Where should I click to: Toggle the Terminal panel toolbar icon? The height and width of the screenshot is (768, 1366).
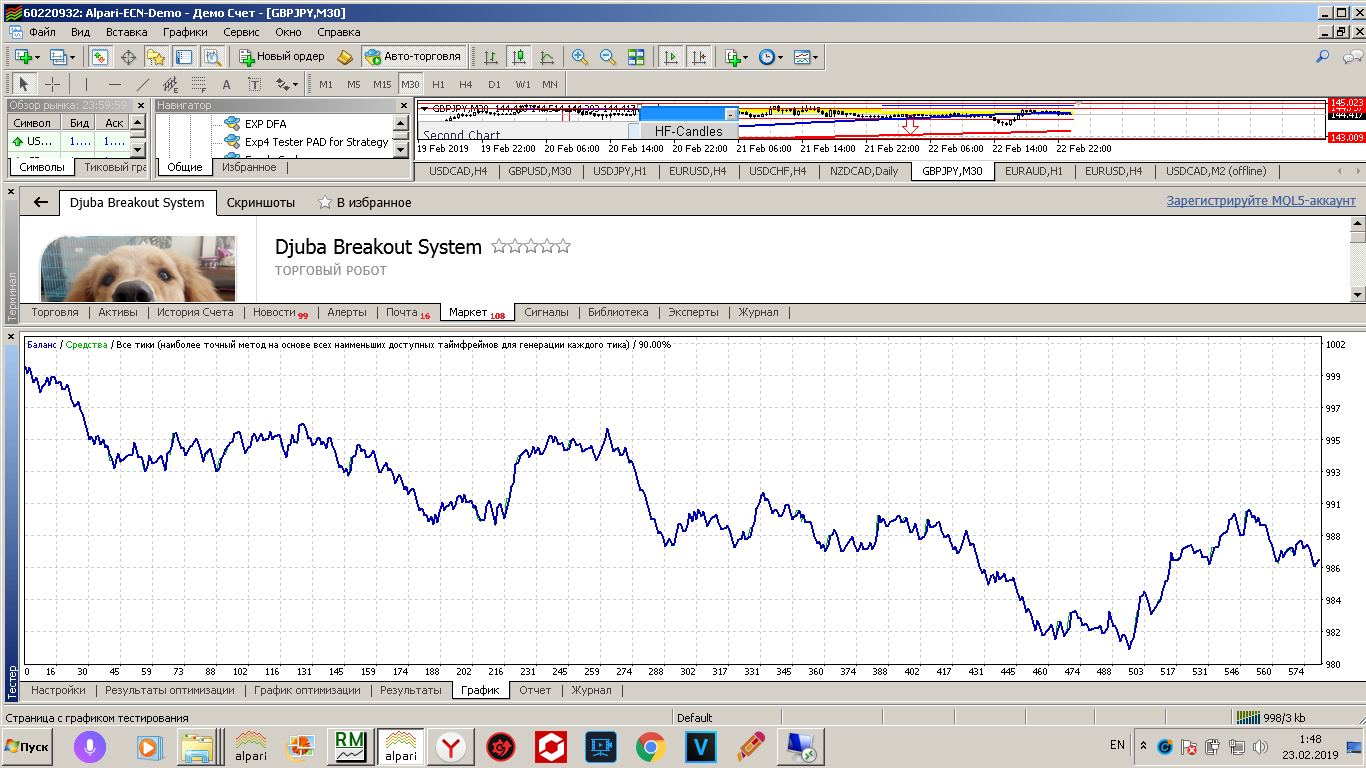[x=184, y=57]
